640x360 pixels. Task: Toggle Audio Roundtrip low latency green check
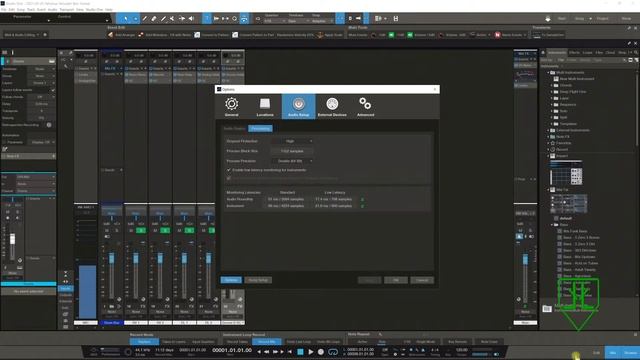click(x=362, y=199)
